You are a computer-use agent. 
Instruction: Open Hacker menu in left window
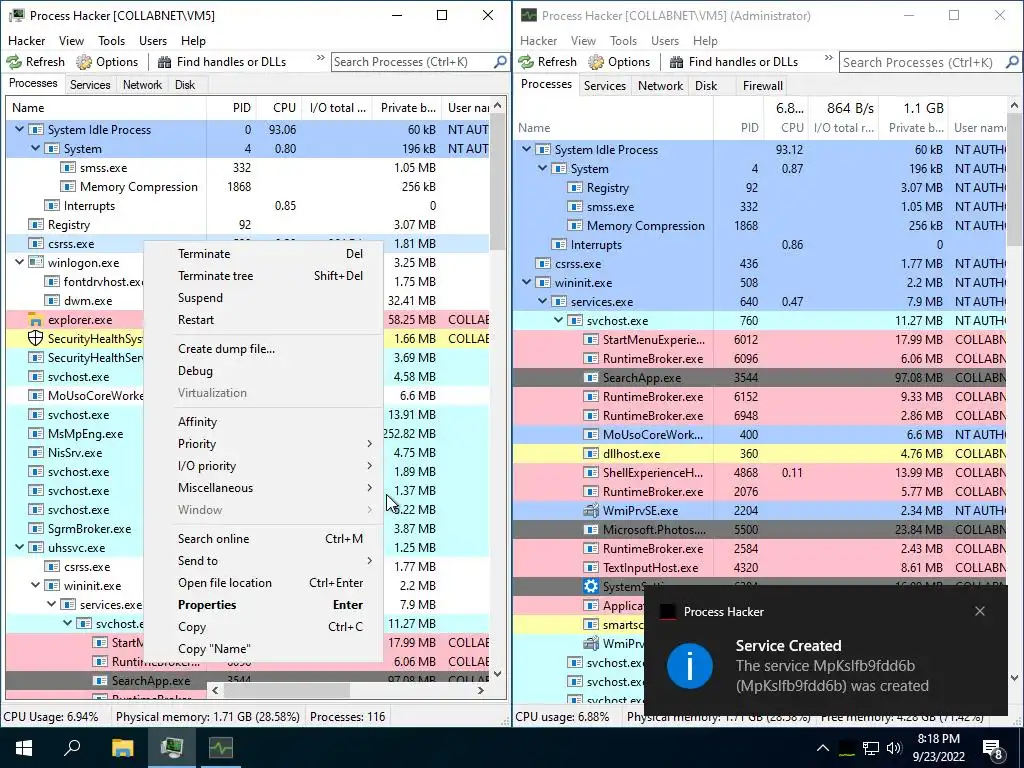(x=26, y=40)
